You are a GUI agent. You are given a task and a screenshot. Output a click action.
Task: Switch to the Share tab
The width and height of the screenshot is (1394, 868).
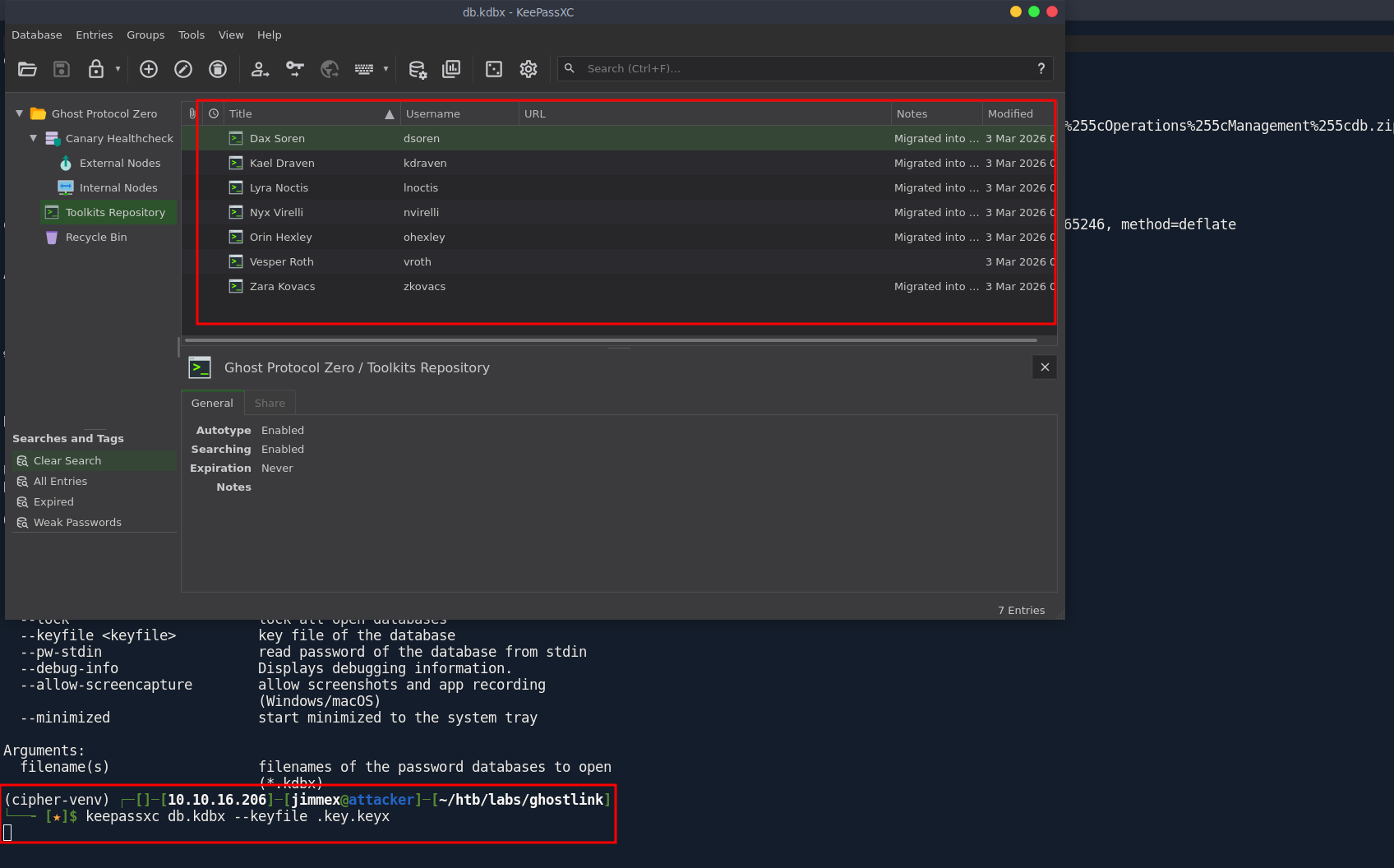(x=270, y=403)
